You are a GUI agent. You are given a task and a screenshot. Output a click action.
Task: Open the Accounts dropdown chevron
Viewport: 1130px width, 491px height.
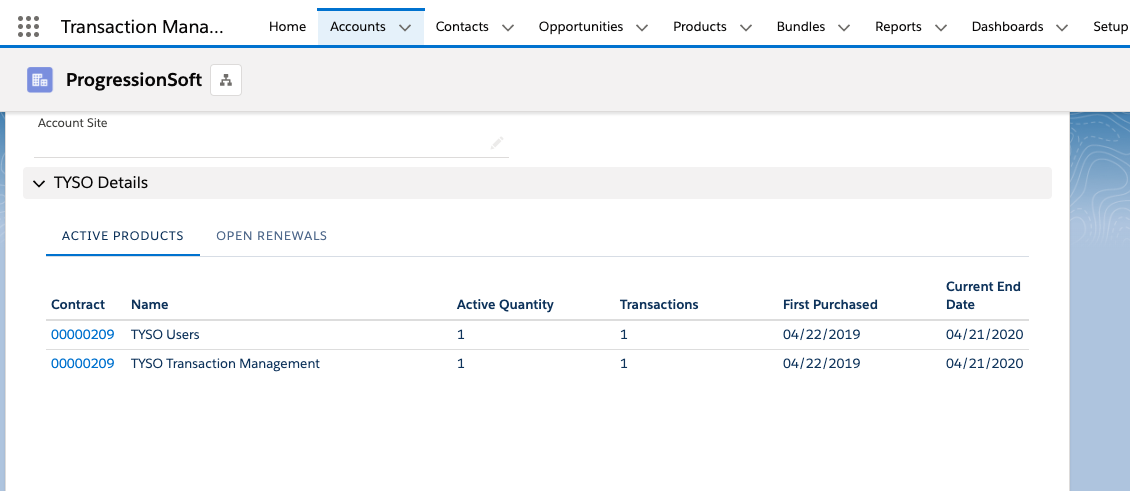[405, 28]
